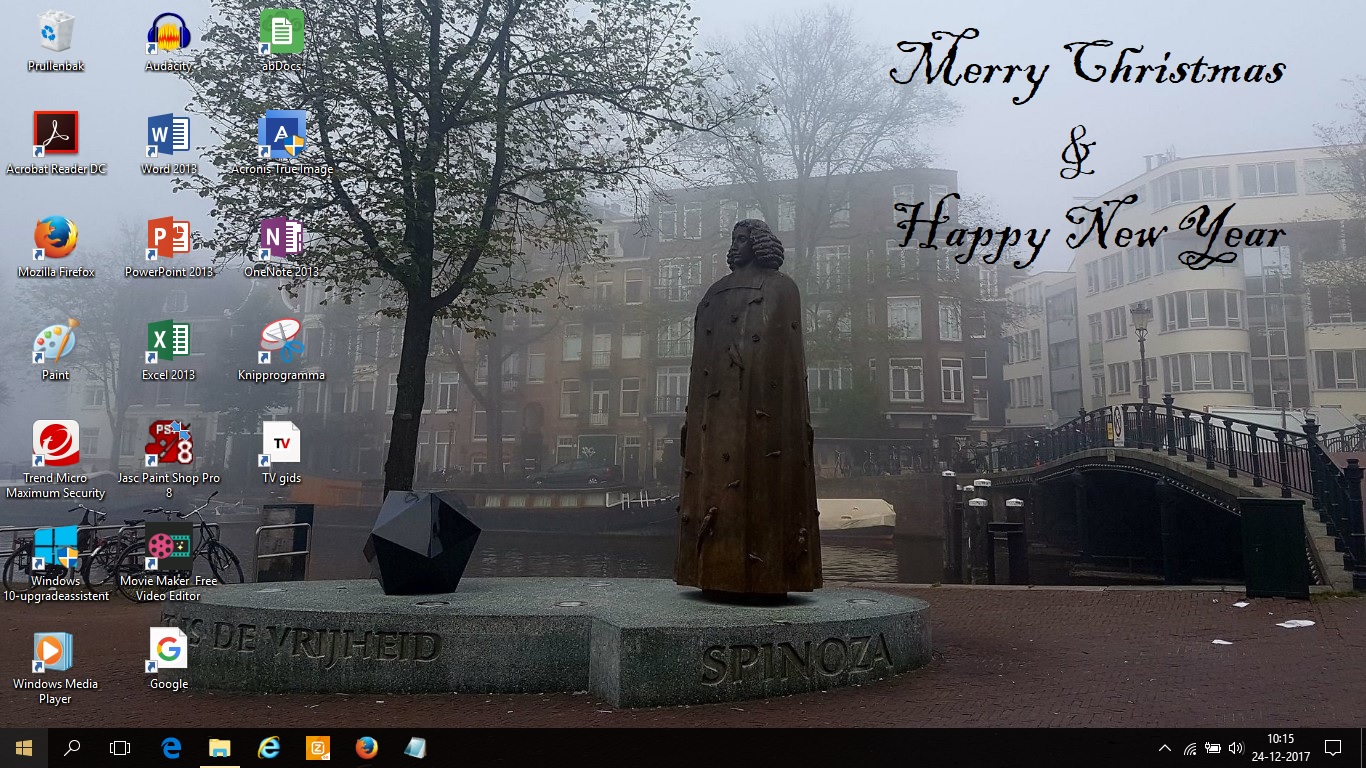Select the Movie Maker Free Video Editor icon
The width and height of the screenshot is (1366, 768).
tap(168, 547)
